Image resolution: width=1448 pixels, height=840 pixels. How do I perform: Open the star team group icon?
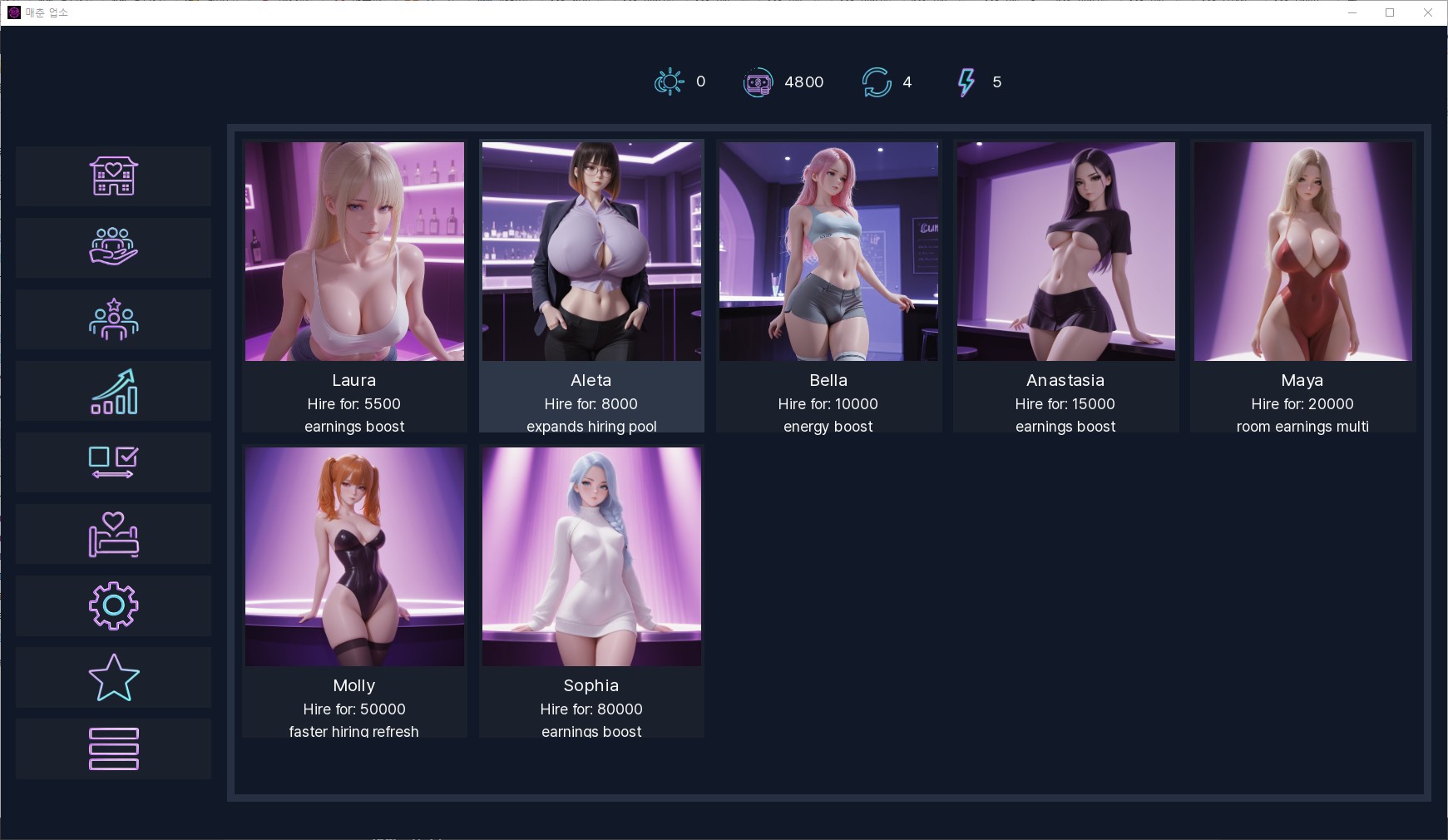114,319
